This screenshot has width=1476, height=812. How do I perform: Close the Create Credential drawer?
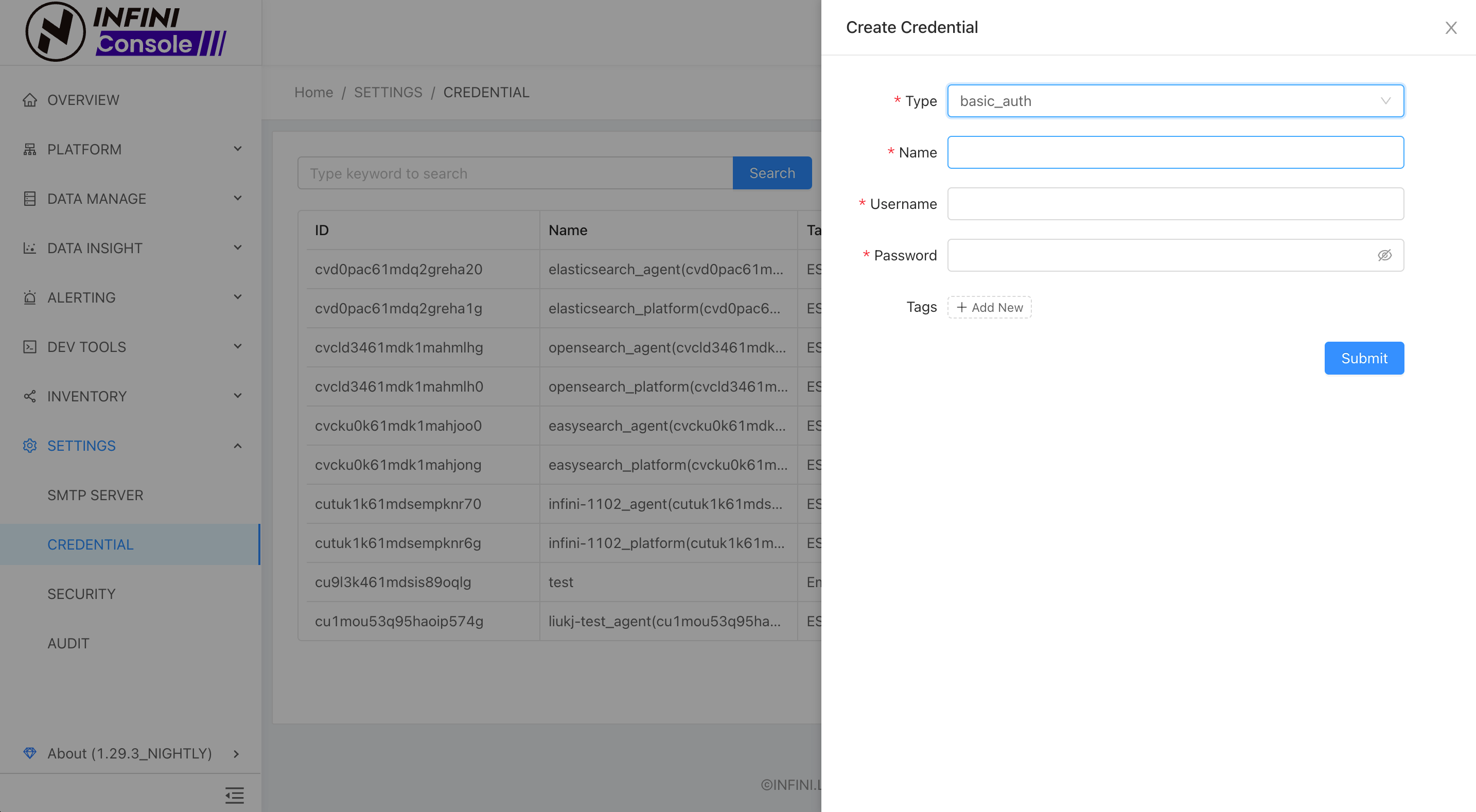[1450, 27]
